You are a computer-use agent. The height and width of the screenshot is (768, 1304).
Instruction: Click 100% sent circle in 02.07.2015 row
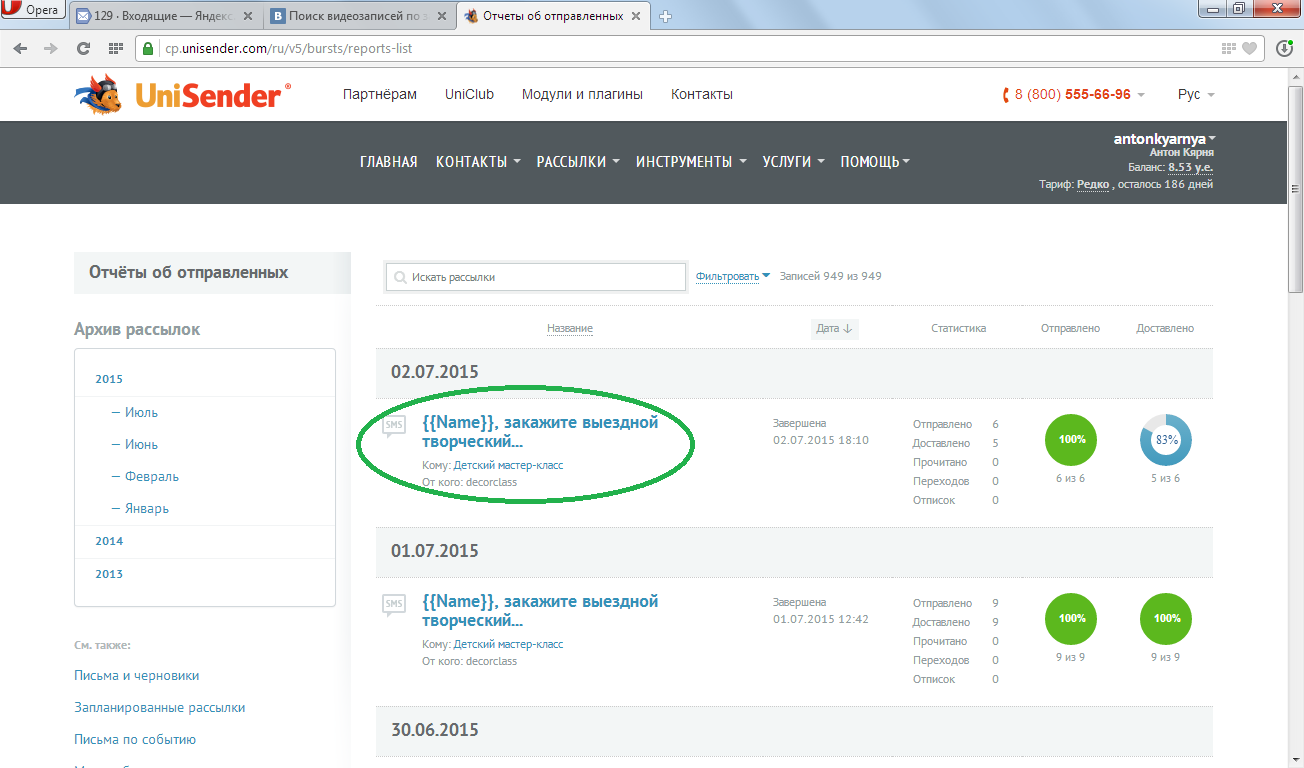click(x=1071, y=439)
